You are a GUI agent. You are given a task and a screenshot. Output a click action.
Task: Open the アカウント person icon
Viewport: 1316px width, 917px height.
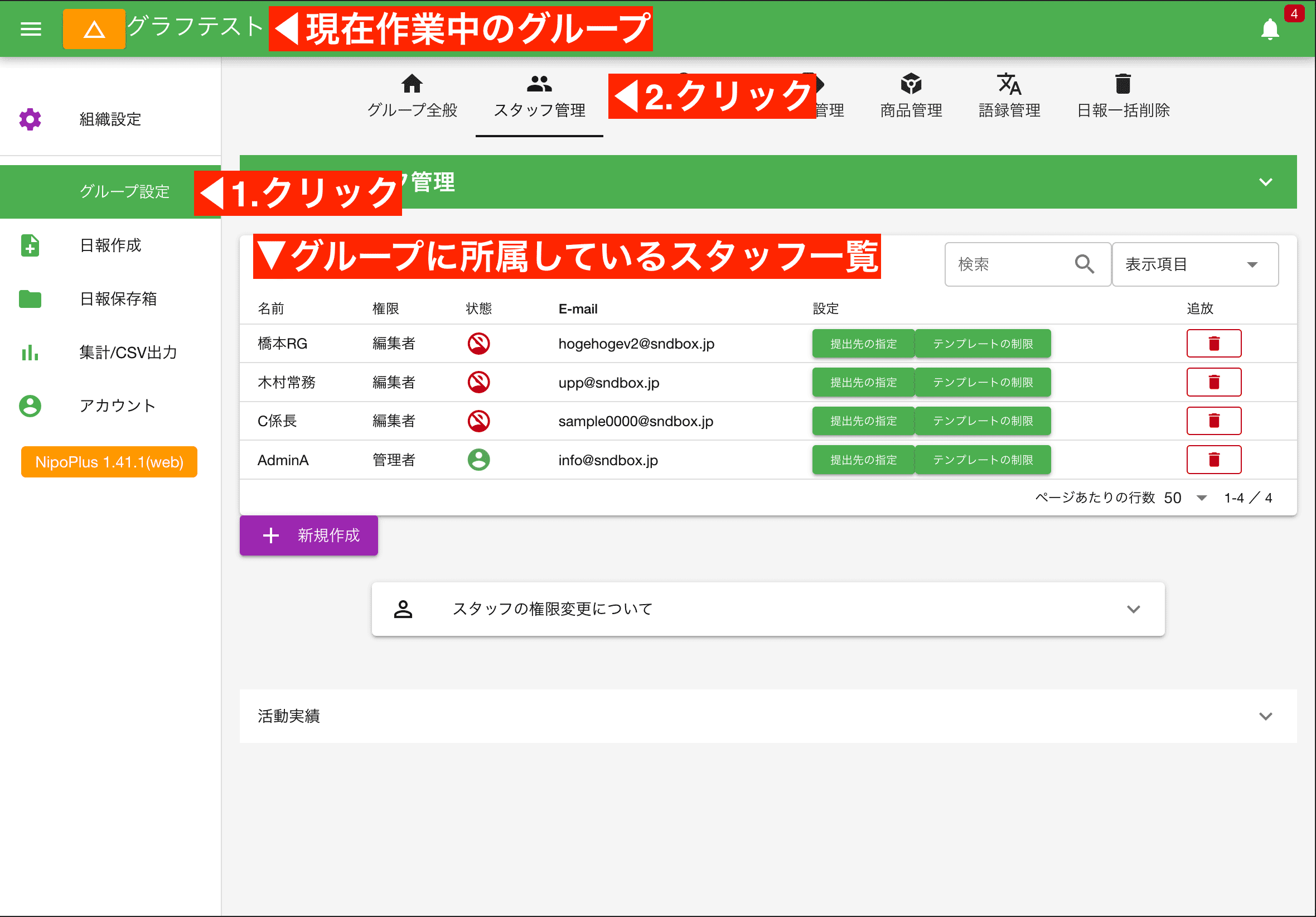click(x=30, y=406)
